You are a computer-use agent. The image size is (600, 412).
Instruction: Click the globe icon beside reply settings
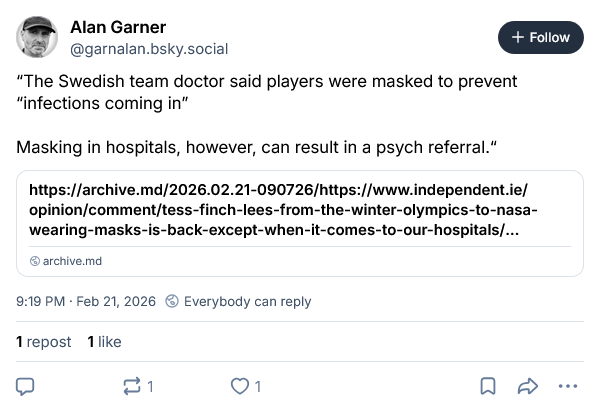[x=172, y=301]
